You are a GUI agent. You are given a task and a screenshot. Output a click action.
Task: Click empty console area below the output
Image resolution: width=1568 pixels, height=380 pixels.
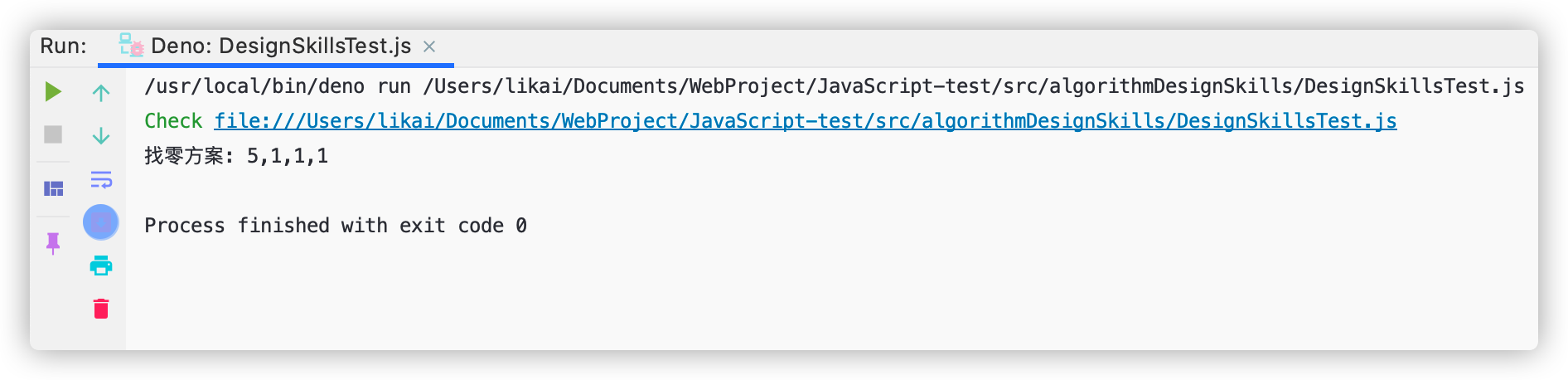[x=829, y=299]
